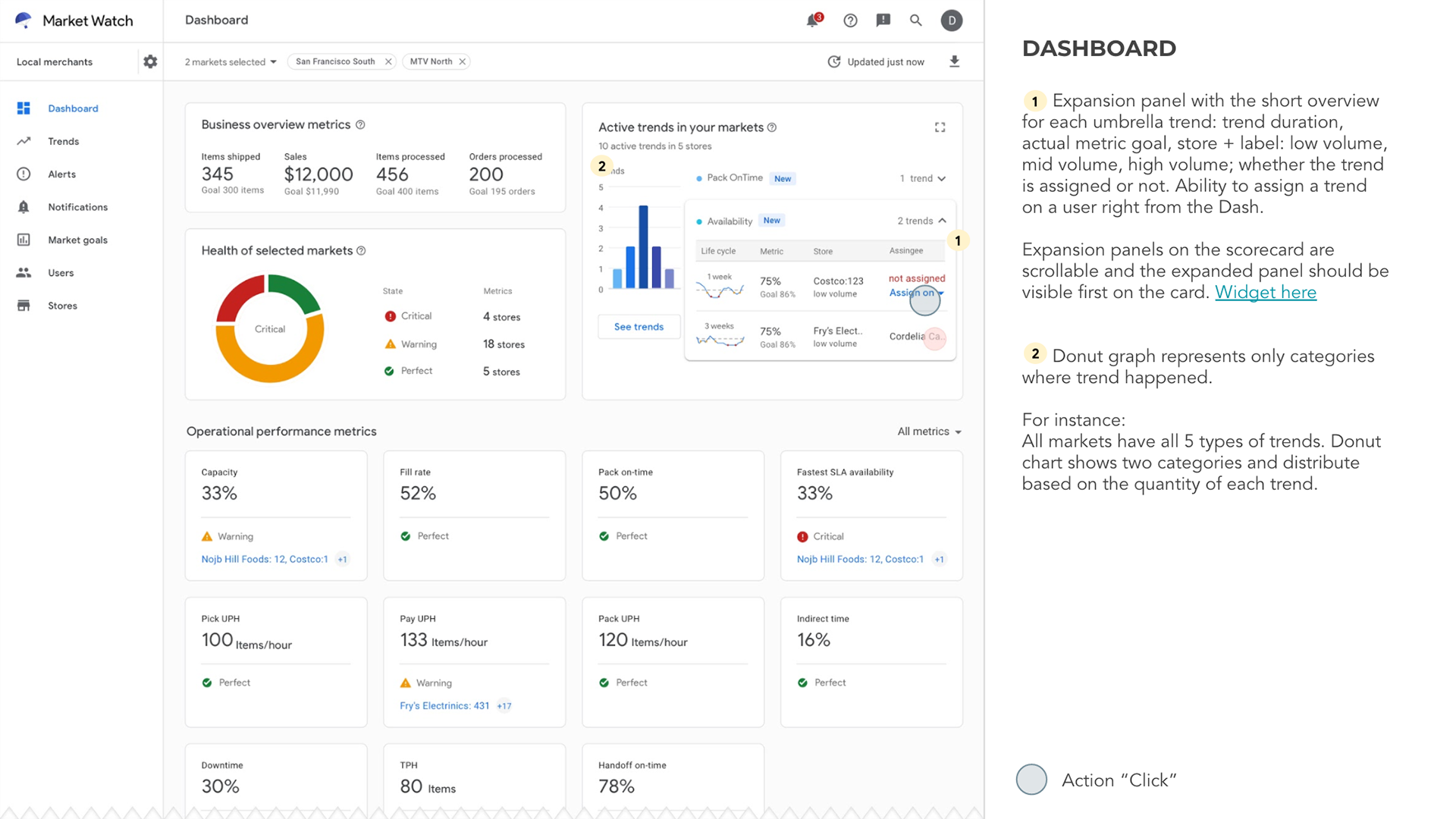The height and width of the screenshot is (819, 1456).
Task: Click the critical icon in Fastest SLA card
Action: (802, 537)
